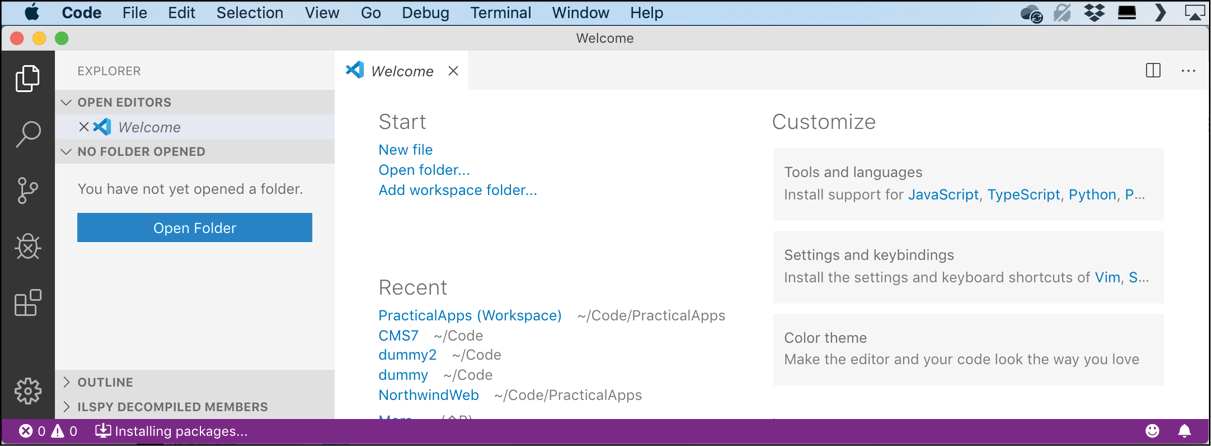This screenshot has height=446, width=1211.
Task: Click the feedback smiley in status bar
Action: click(1152, 431)
